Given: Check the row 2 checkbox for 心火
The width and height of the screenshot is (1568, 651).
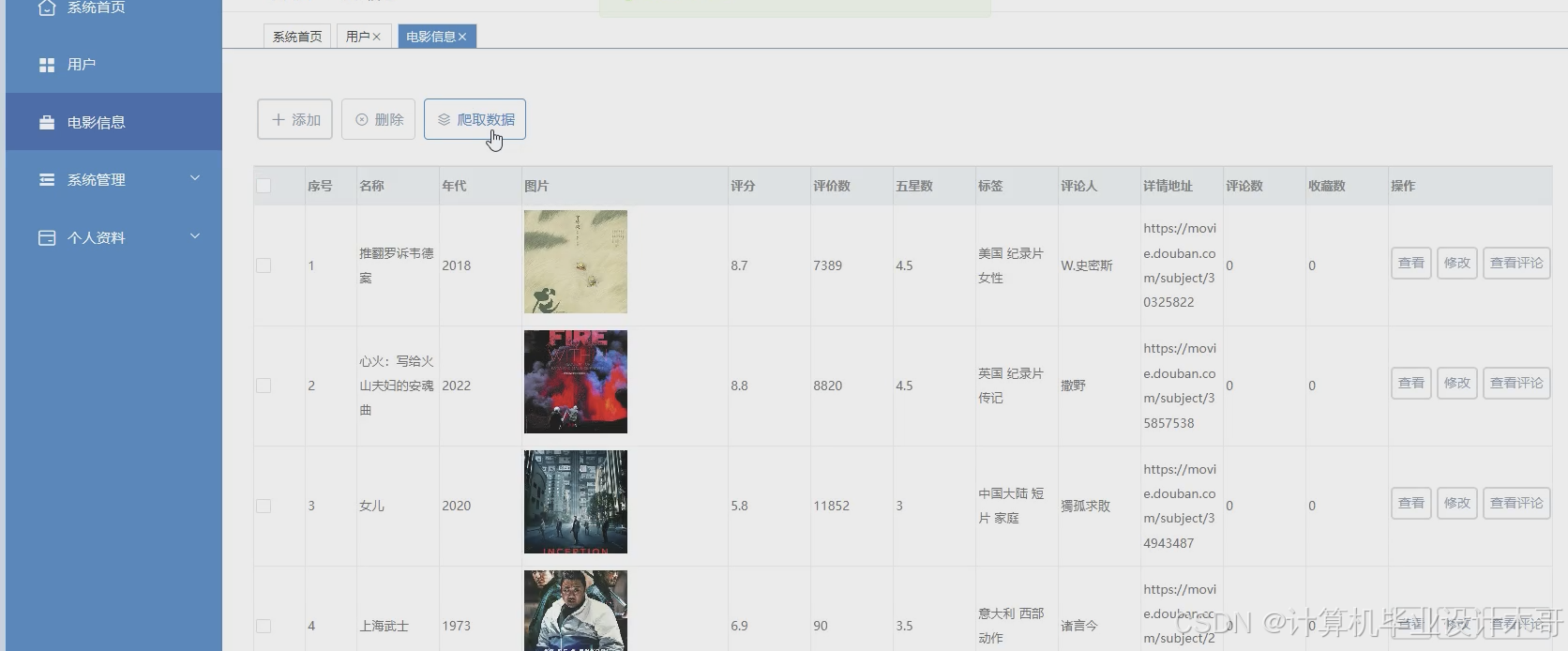Looking at the screenshot, I should point(264,386).
